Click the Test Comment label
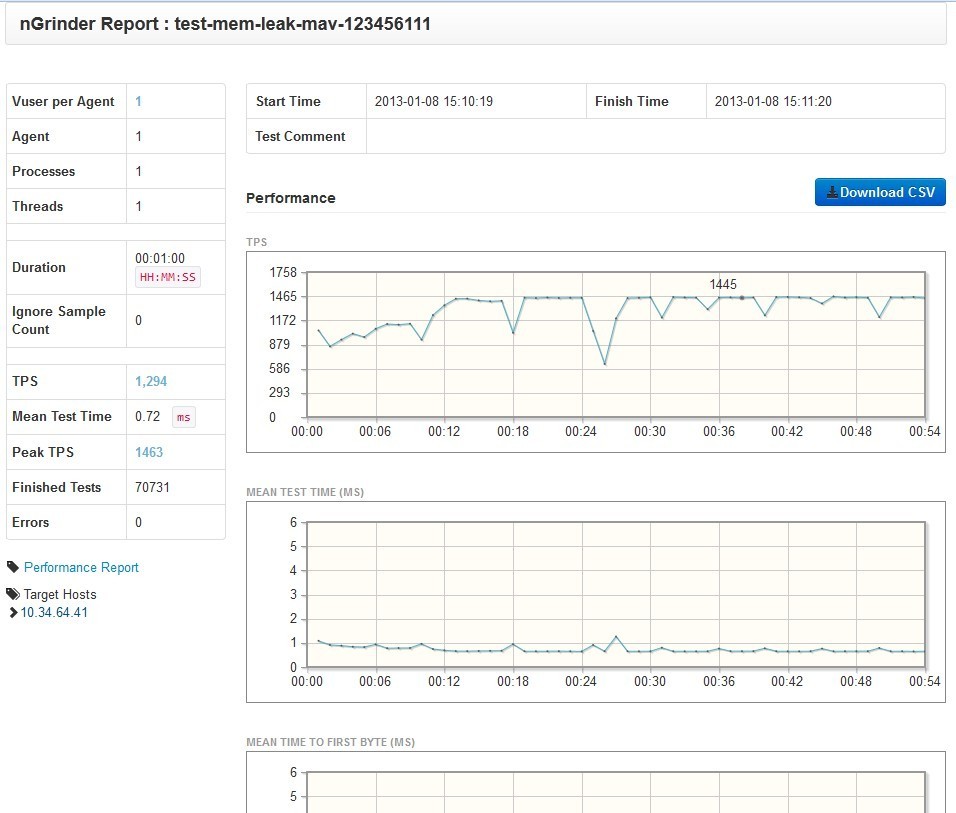Image resolution: width=956 pixels, height=813 pixels. tap(300, 136)
